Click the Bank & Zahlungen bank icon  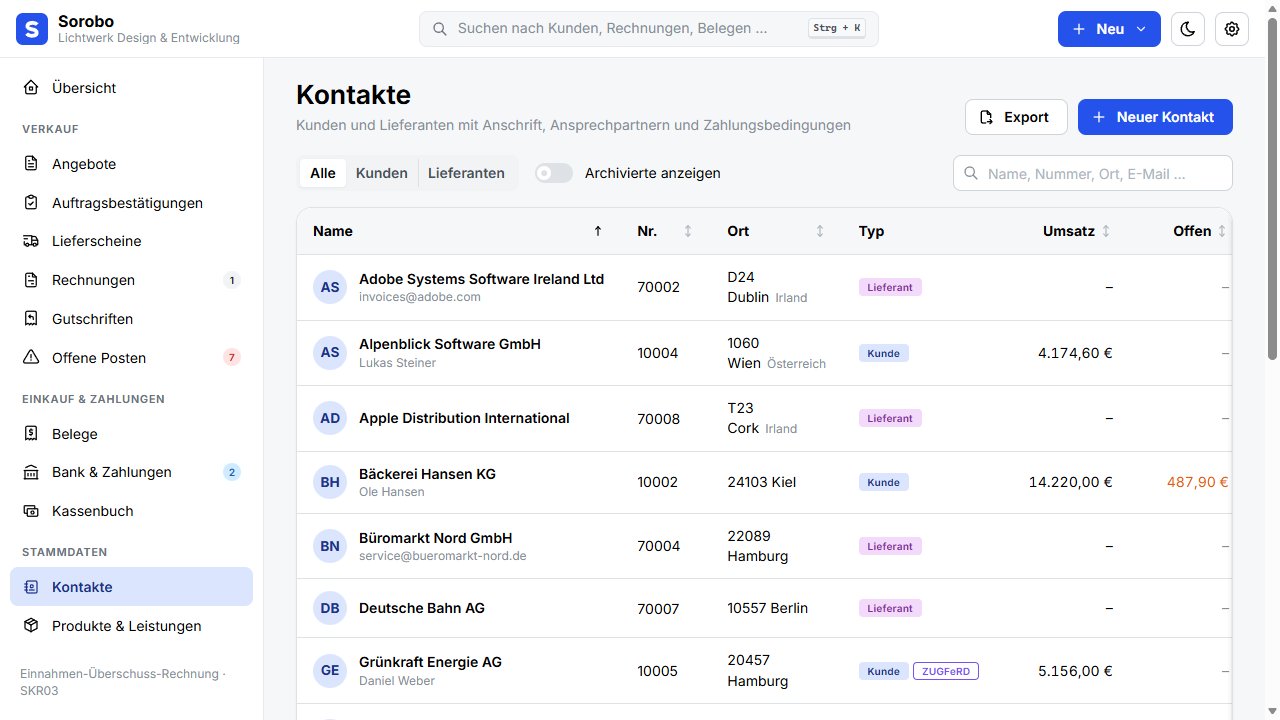coord(31,472)
